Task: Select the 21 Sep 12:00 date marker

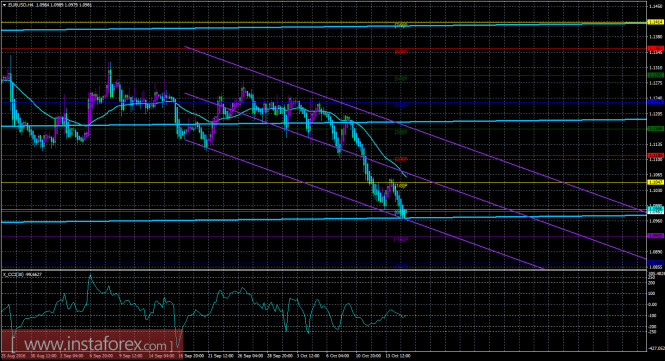Action: [x=221, y=356]
